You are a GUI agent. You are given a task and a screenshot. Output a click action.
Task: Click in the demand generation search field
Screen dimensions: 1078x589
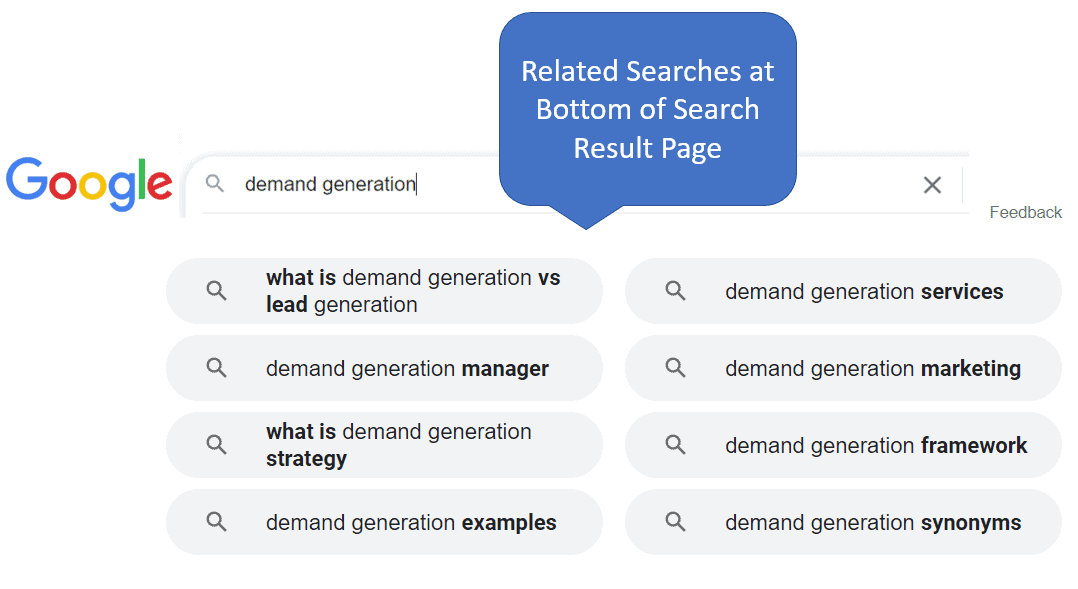point(330,184)
